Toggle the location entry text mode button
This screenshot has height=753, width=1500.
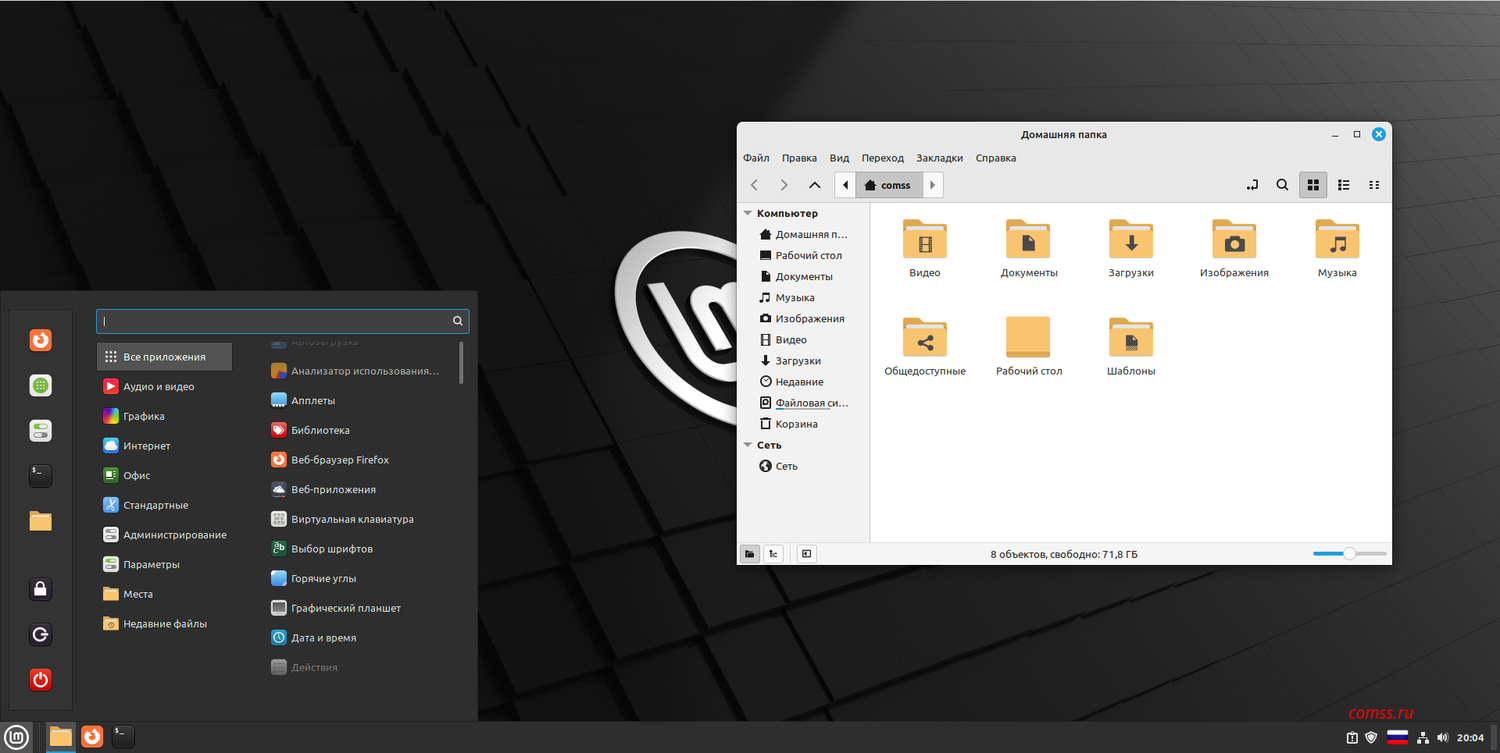(x=1251, y=185)
